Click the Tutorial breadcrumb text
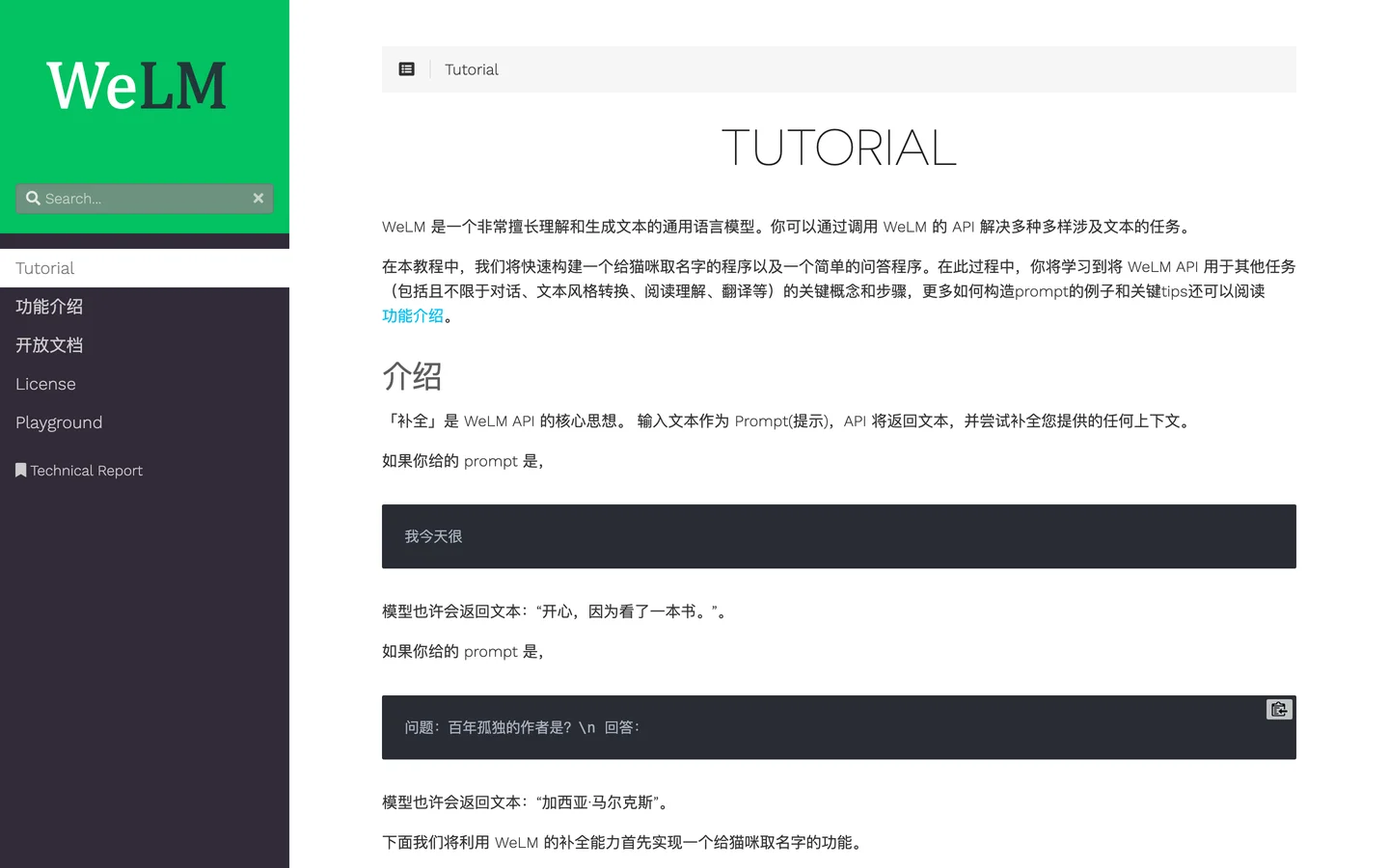 pyautogui.click(x=472, y=69)
